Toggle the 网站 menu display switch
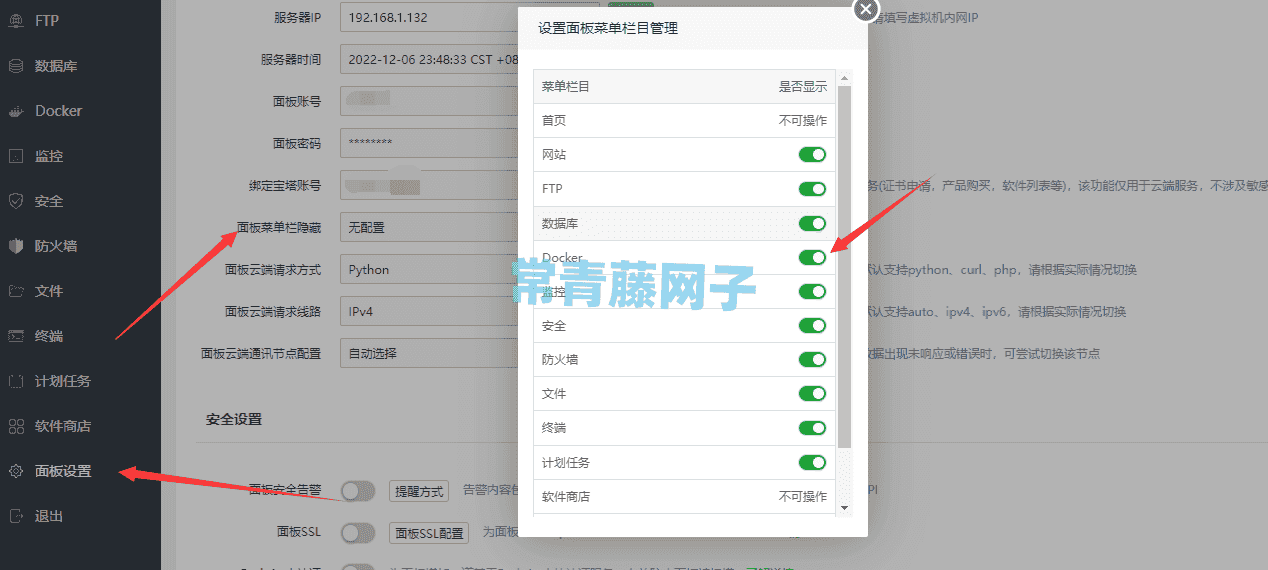Image resolution: width=1268 pixels, height=570 pixels. point(812,155)
